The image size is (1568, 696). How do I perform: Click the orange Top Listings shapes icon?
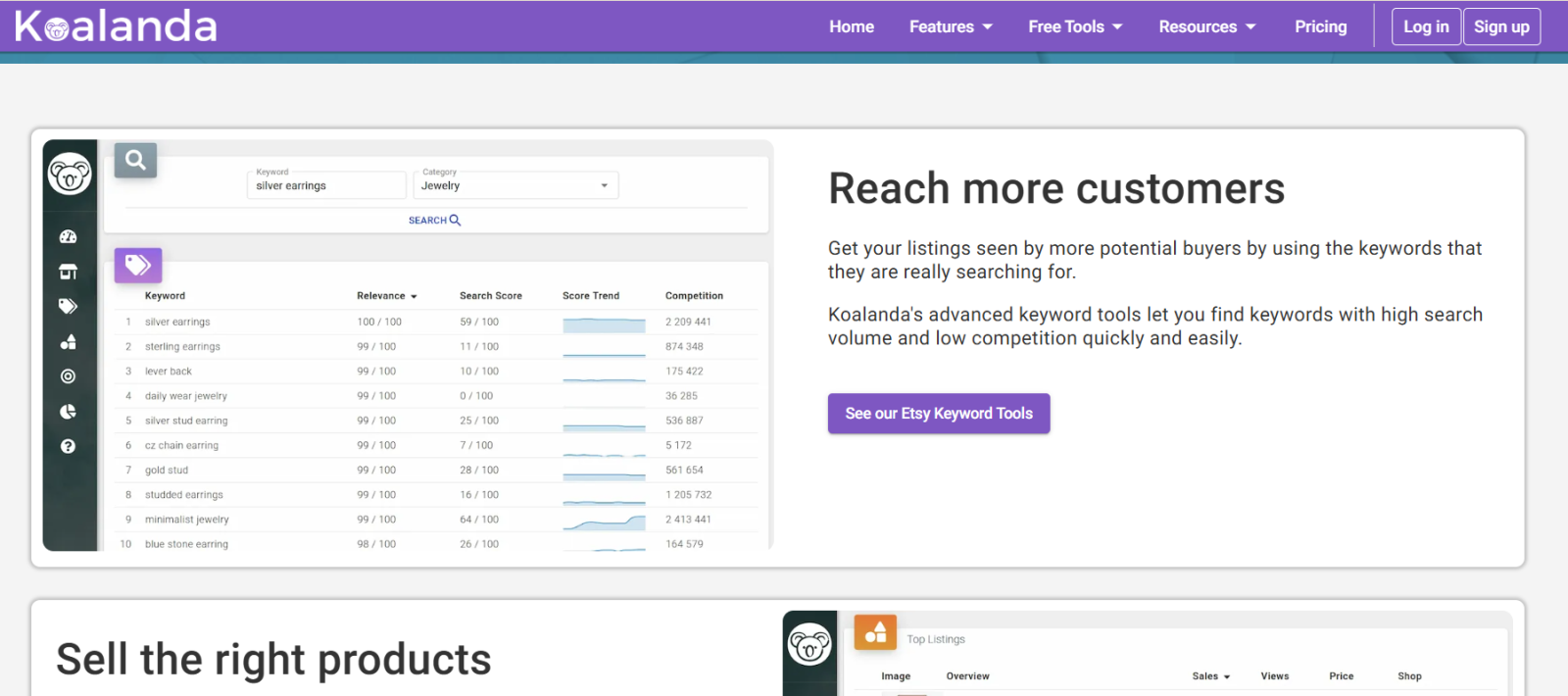pyautogui.click(x=875, y=632)
